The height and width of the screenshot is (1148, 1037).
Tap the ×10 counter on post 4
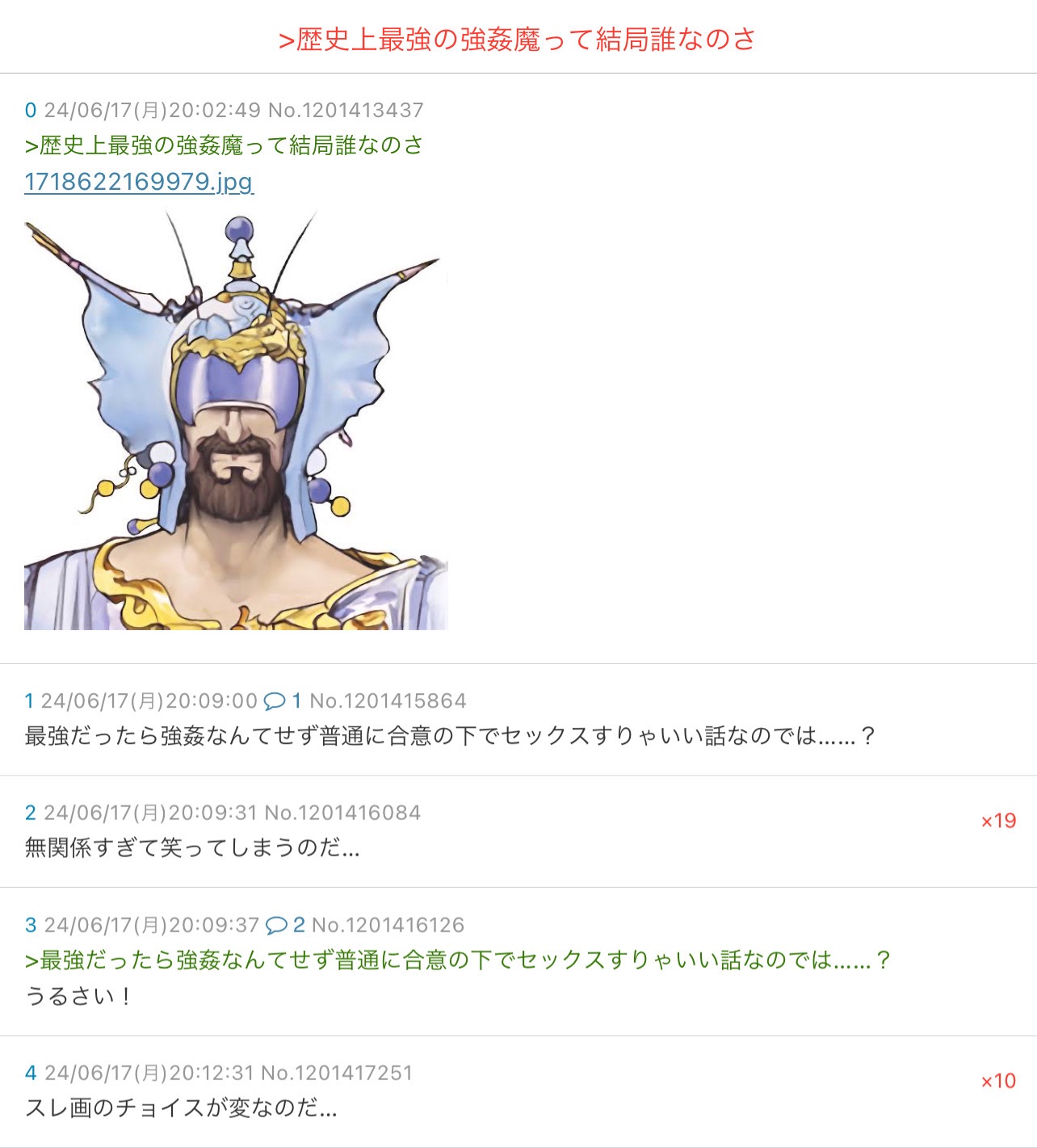tap(998, 1081)
